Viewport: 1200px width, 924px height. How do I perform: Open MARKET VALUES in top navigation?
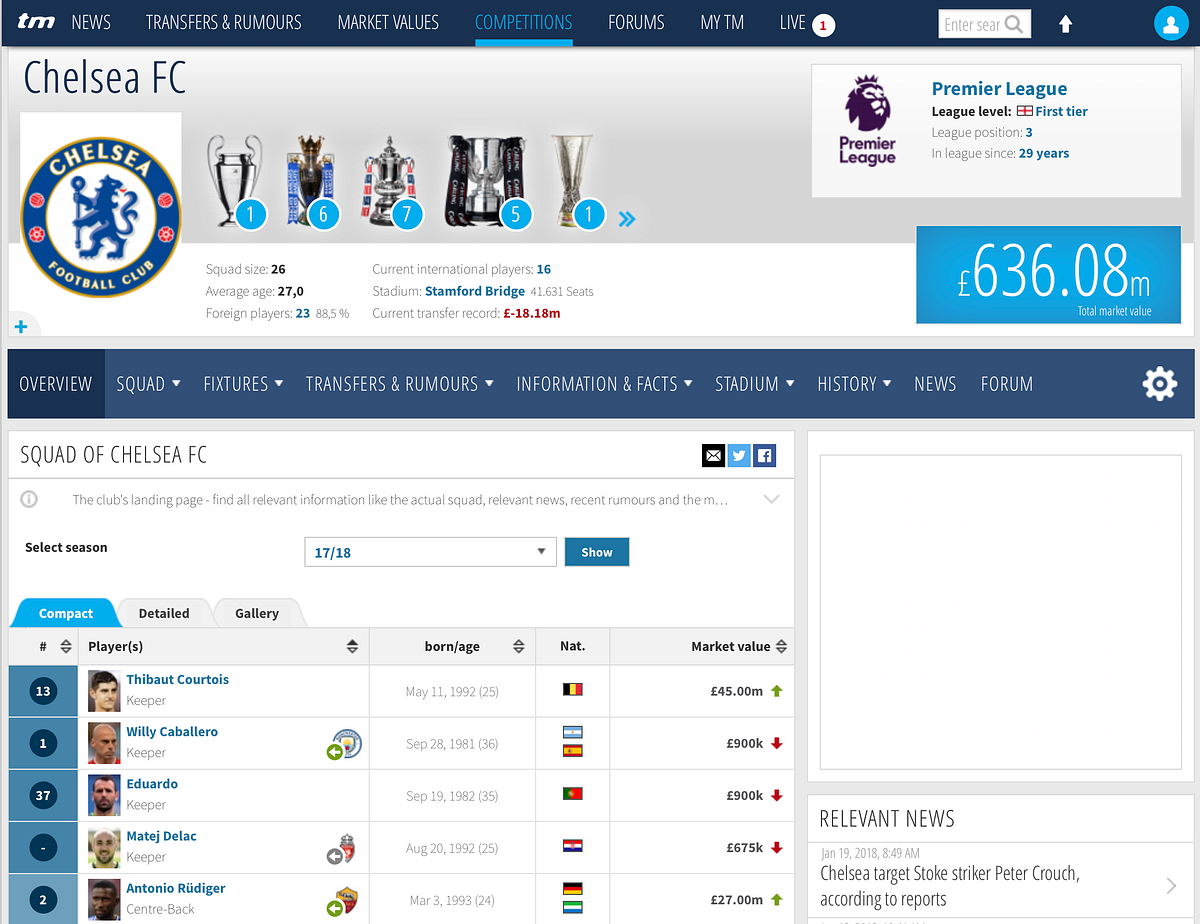point(388,22)
